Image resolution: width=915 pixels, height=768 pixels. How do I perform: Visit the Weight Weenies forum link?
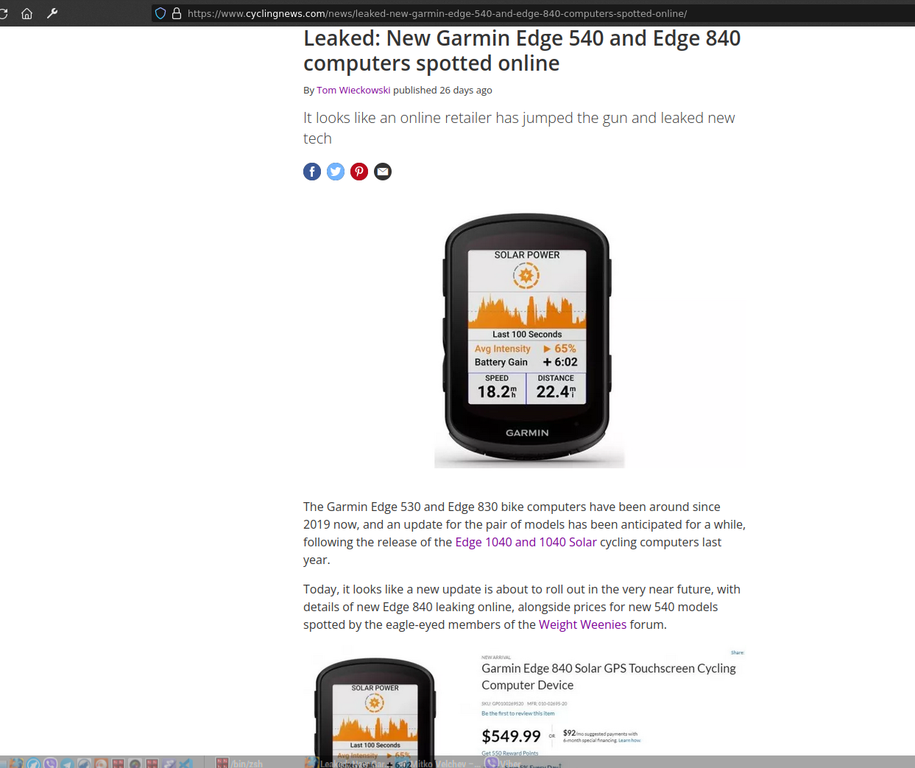[x=582, y=624]
